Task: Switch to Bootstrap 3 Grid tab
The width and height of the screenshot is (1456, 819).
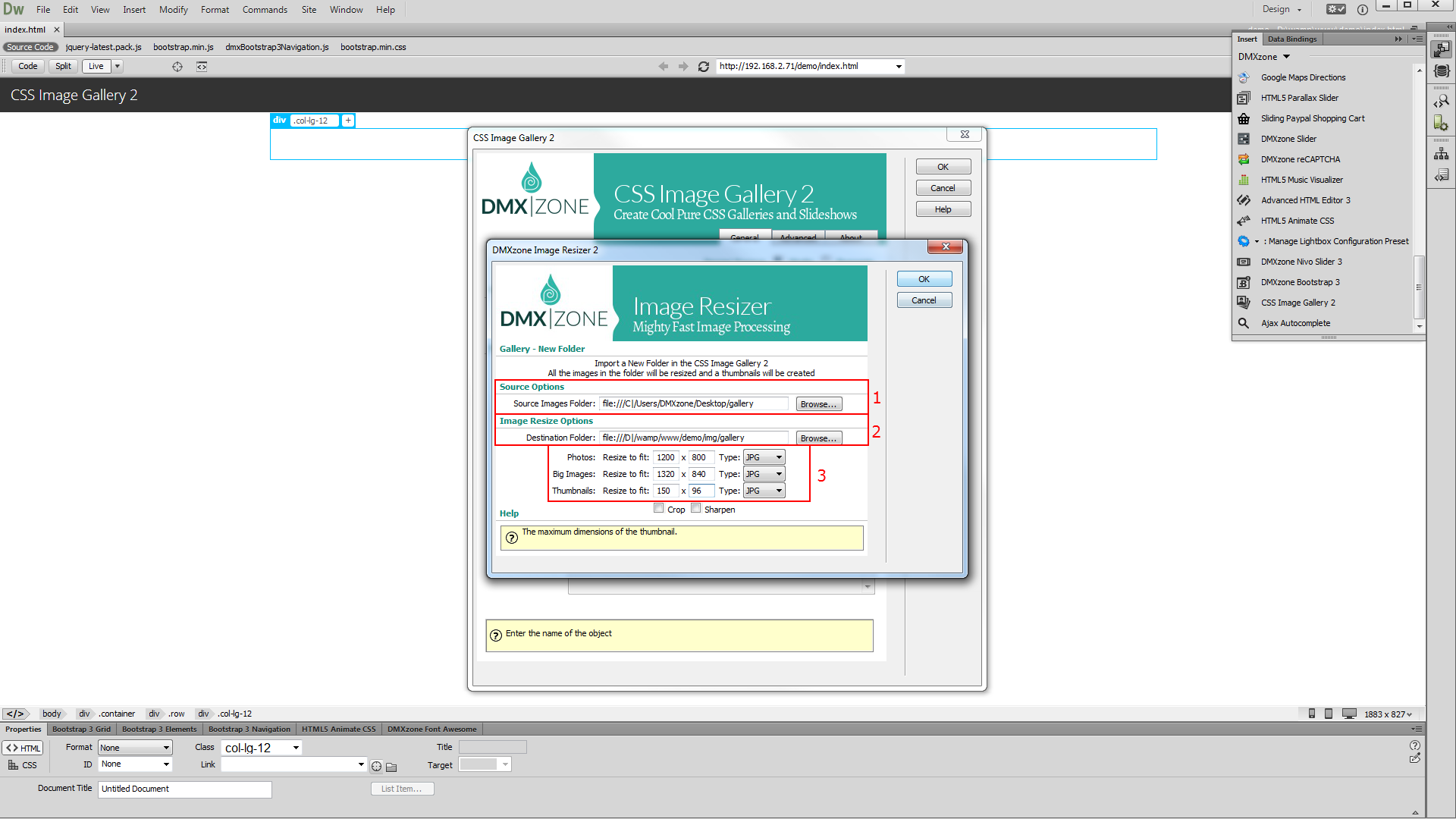Action: pyautogui.click(x=81, y=730)
